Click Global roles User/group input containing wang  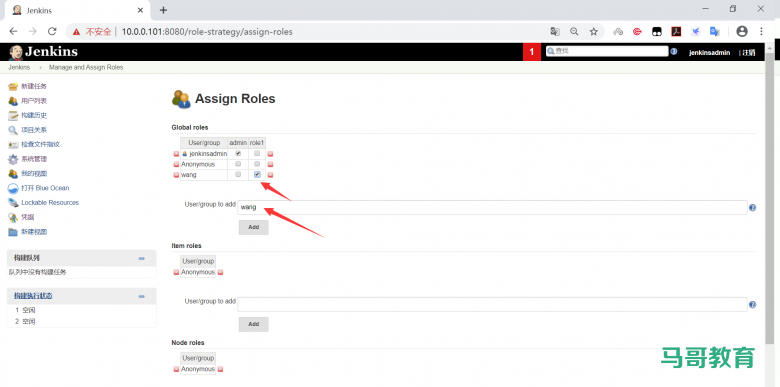pos(492,207)
